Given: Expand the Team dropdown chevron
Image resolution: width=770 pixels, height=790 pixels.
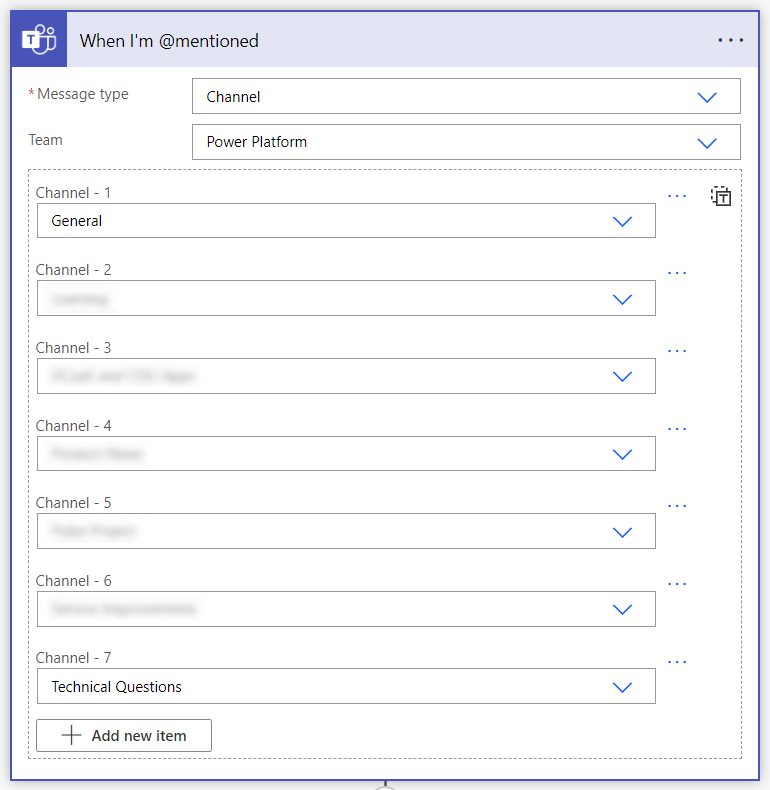Looking at the screenshot, I should click(707, 143).
